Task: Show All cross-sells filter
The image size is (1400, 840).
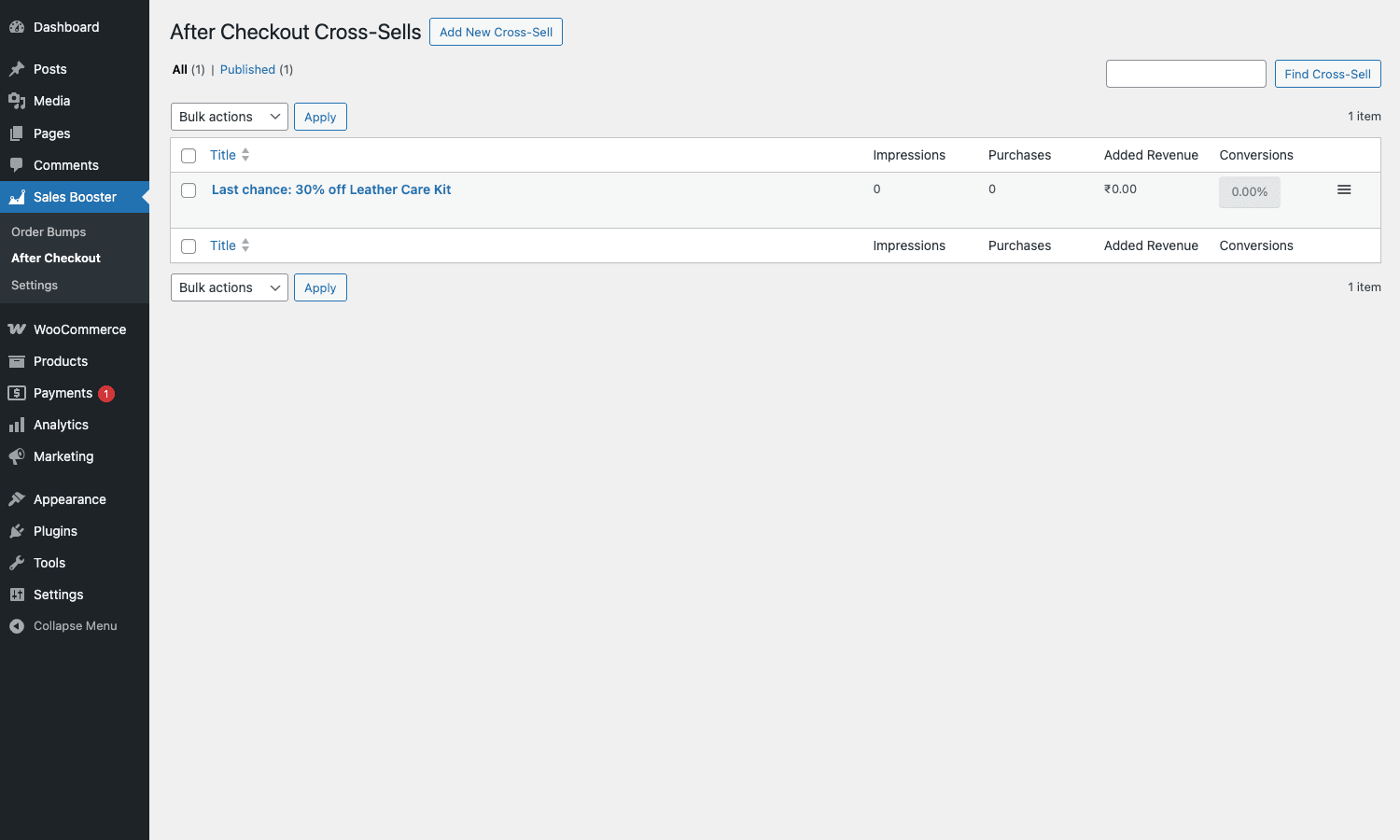Action: click(x=180, y=69)
